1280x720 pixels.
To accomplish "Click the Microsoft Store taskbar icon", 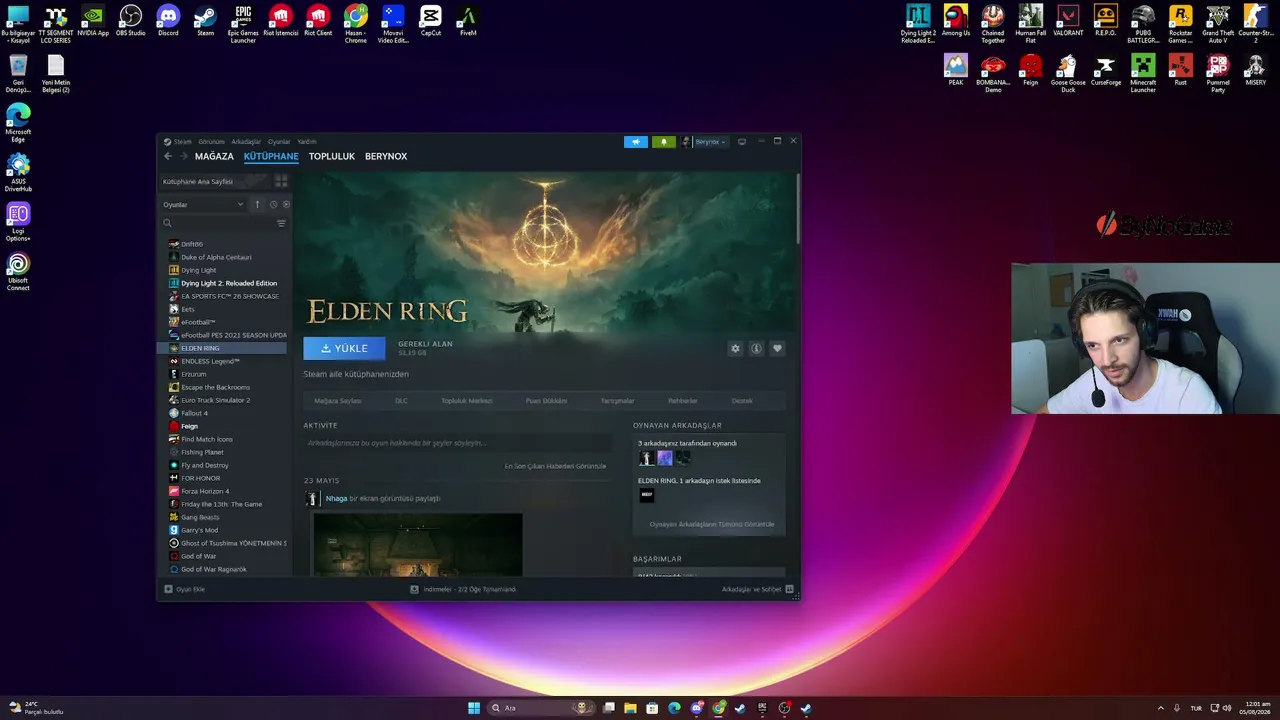I will 652,708.
